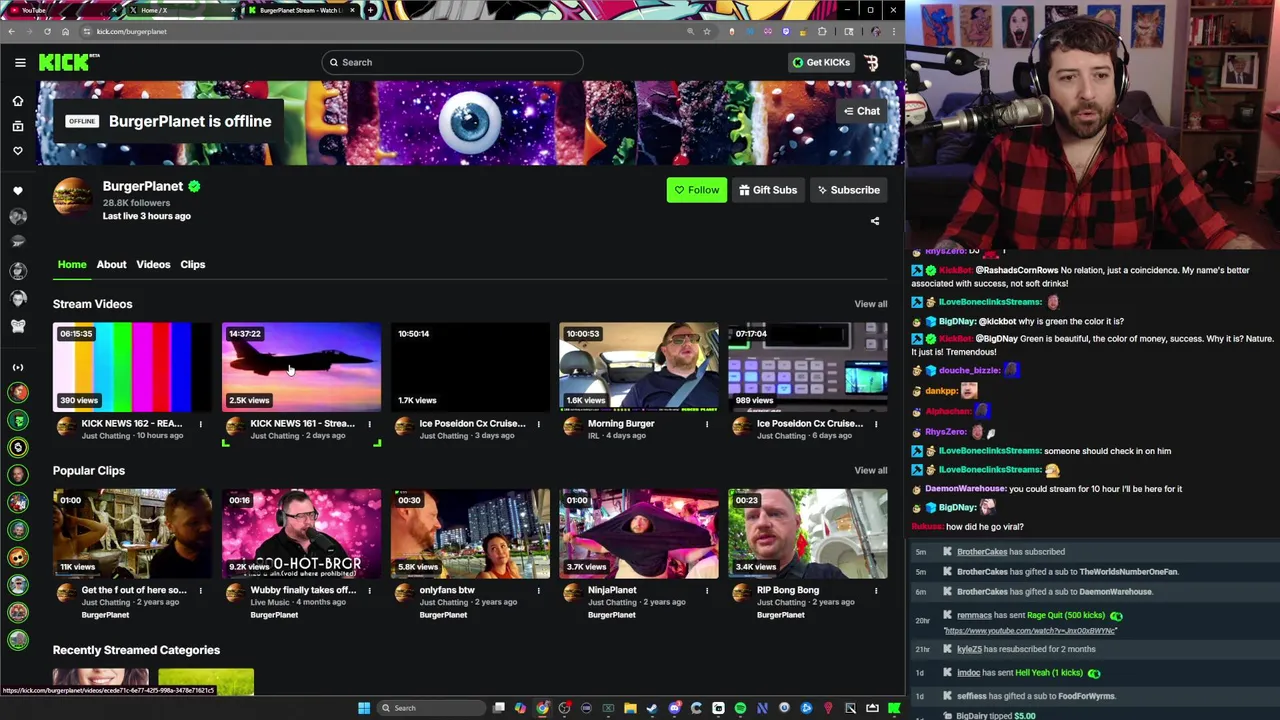Viewport: 1280px width, 720px height.
Task: Open the Home icon in Kick sidebar
Action: (x=17, y=101)
